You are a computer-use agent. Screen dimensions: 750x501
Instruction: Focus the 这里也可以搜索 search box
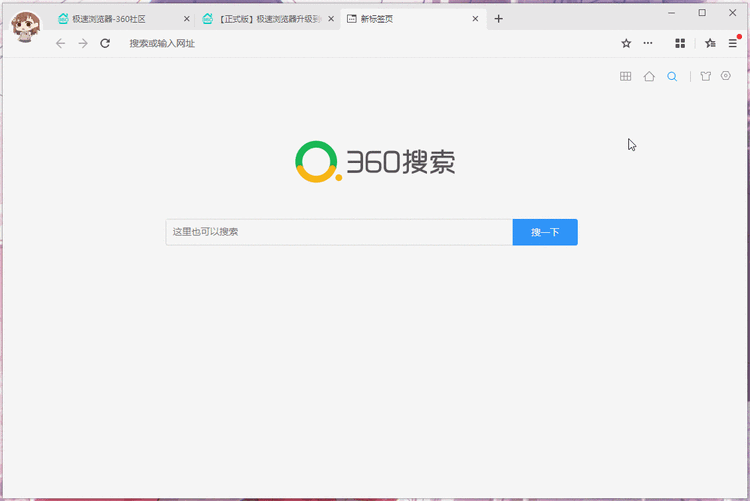coord(339,232)
